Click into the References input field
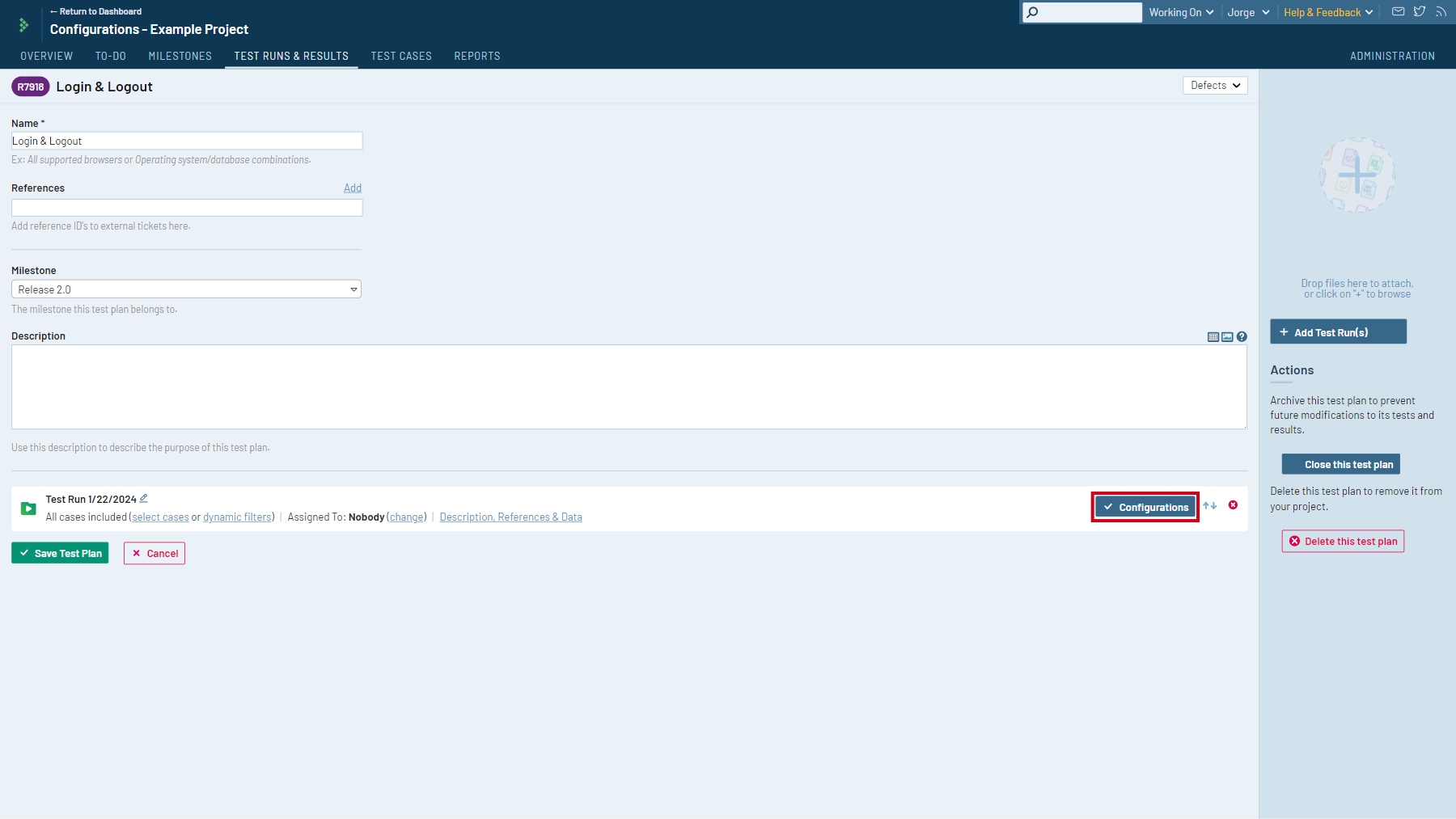The width and height of the screenshot is (1456, 819). (x=187, y=208)
